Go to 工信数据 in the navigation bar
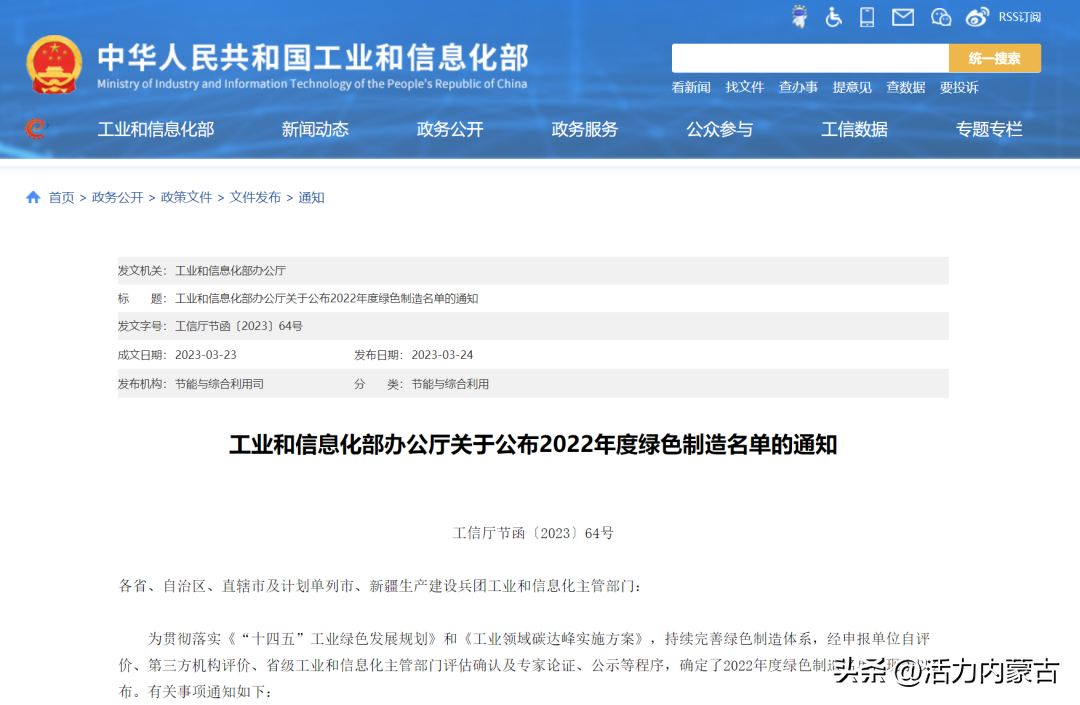1080x705 pixels. tap(854, 129)
